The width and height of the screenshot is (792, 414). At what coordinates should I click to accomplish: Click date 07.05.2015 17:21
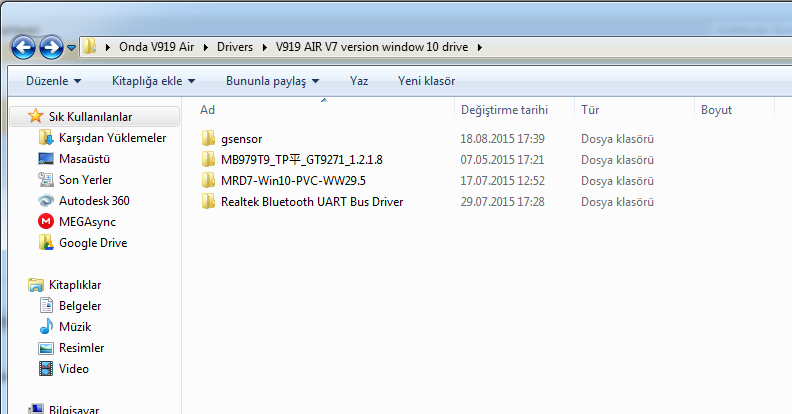[502, 160]
